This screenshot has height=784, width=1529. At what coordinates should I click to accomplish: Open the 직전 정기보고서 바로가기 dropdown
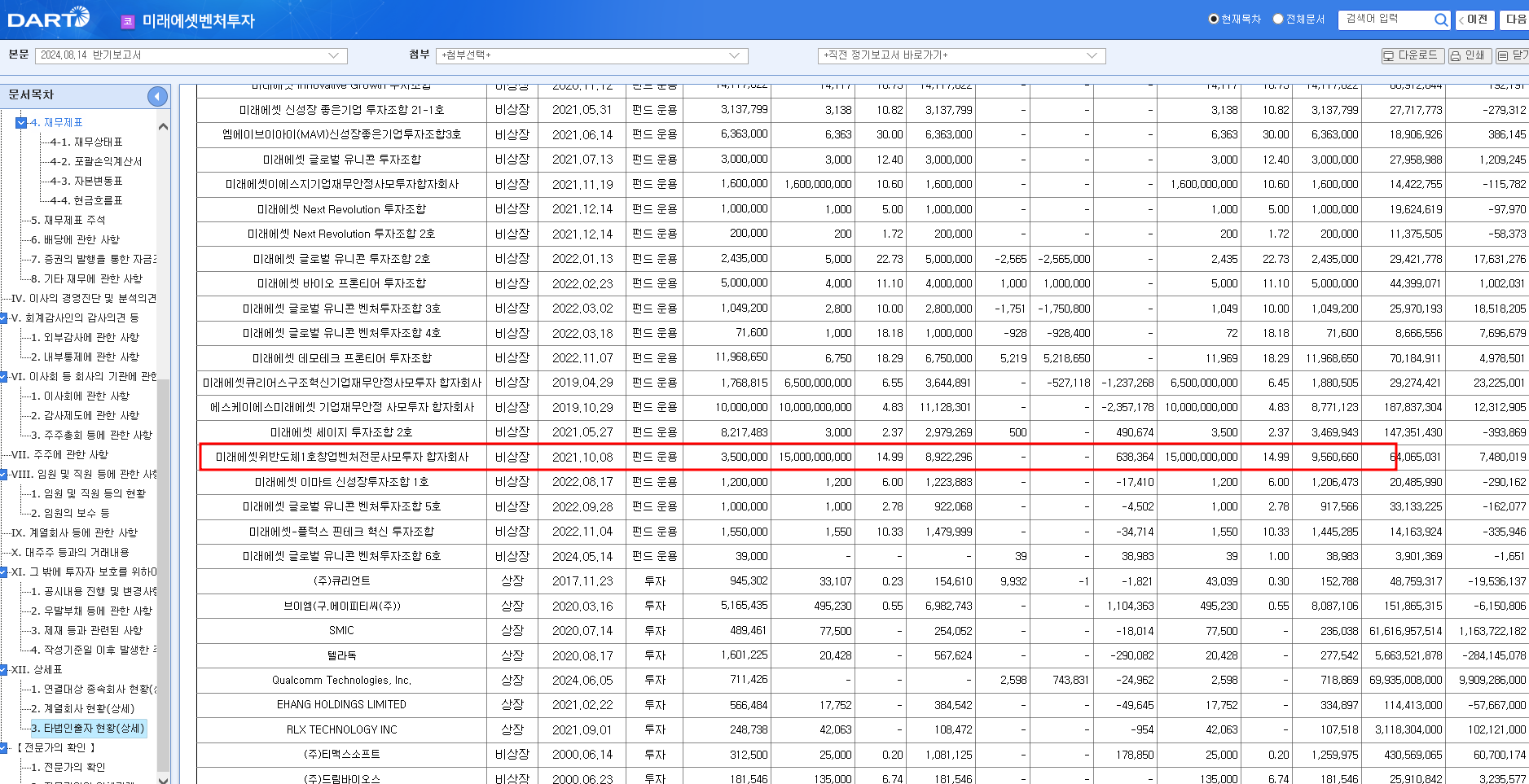961,55
